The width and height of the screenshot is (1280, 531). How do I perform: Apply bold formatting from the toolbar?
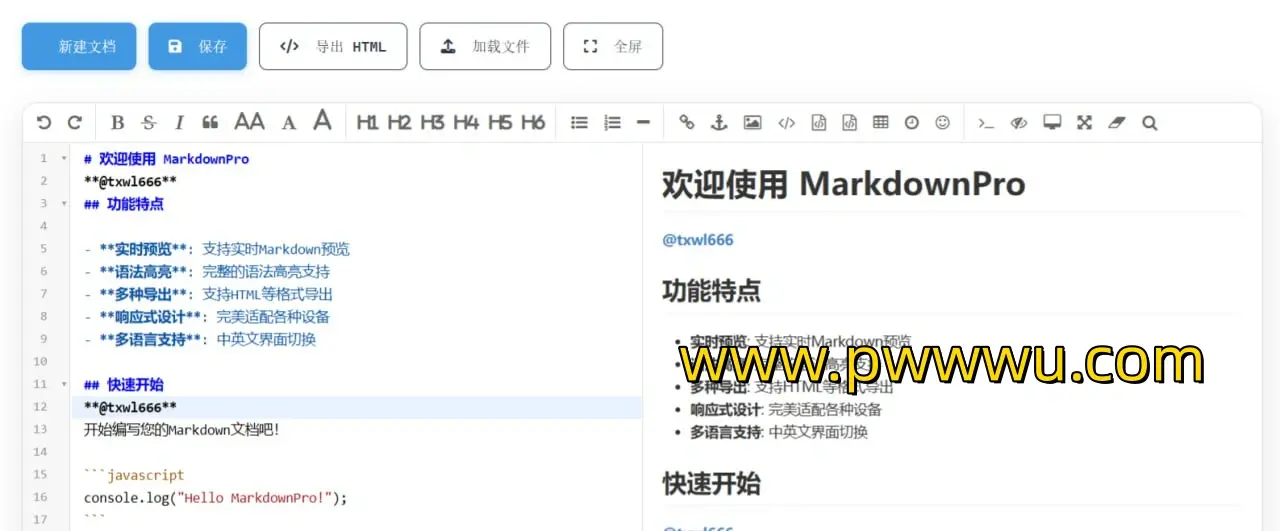click(x=117, y=123)
